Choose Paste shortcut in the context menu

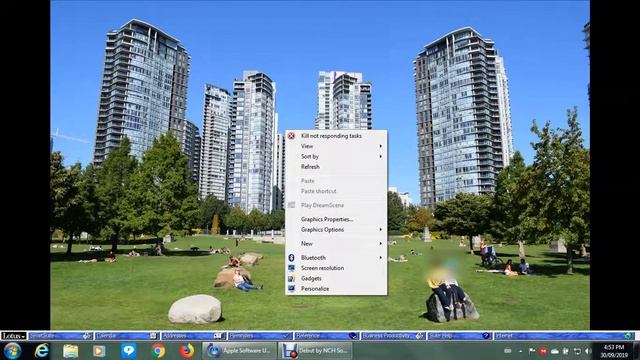tap(336, 191)
